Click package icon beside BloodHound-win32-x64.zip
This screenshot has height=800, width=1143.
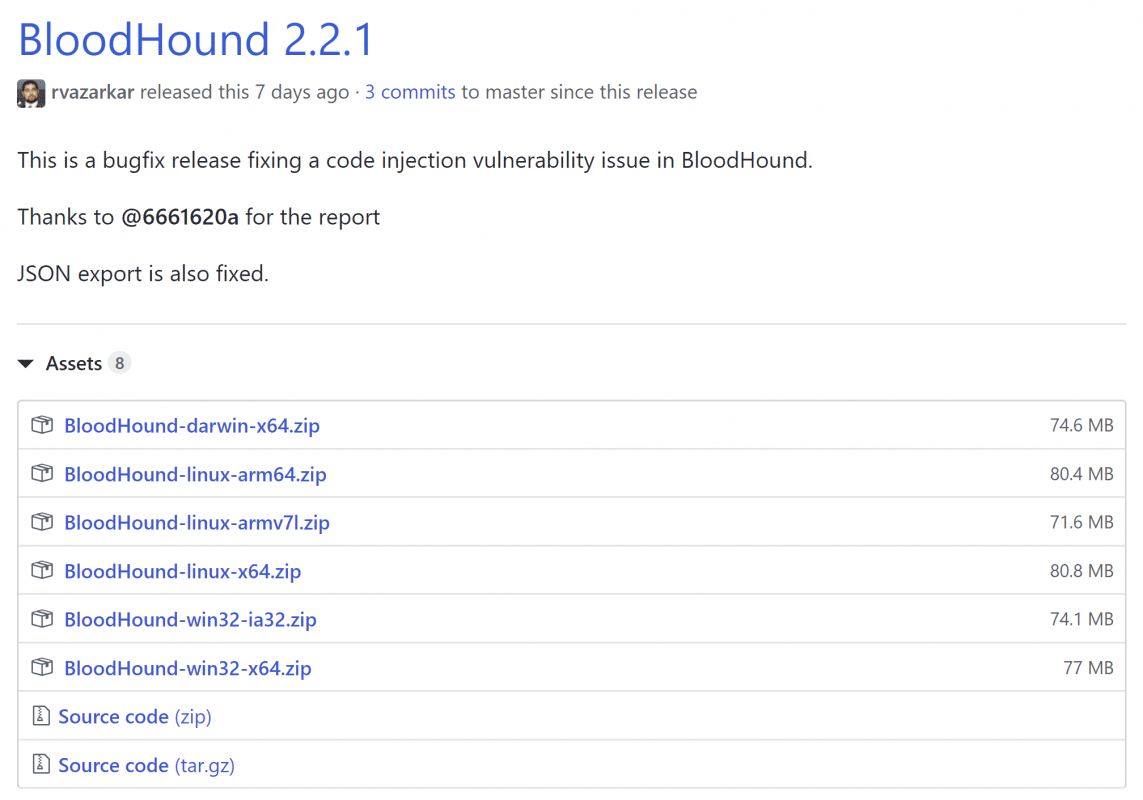42,667
